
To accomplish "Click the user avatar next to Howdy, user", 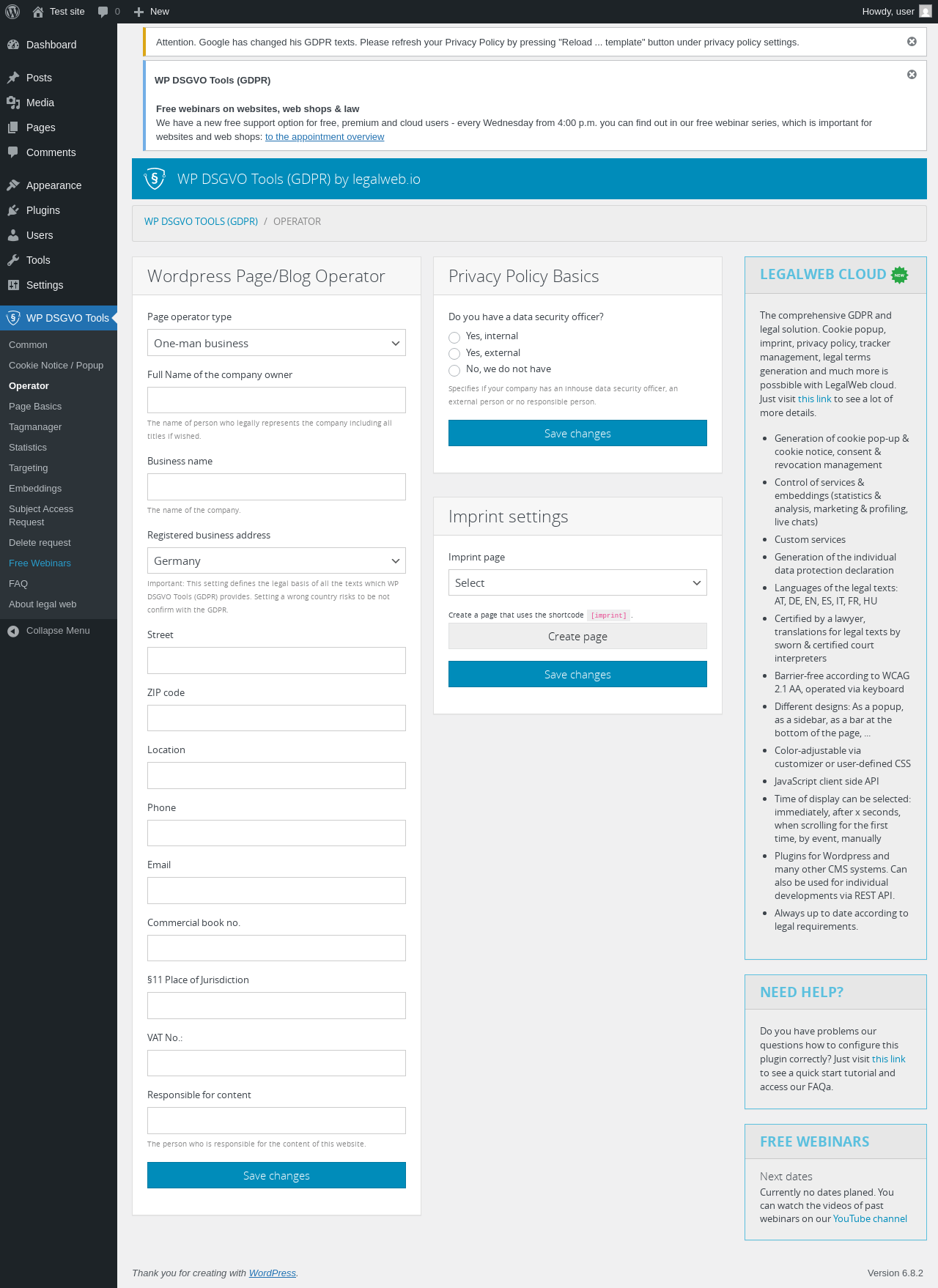I will (926, 12).
